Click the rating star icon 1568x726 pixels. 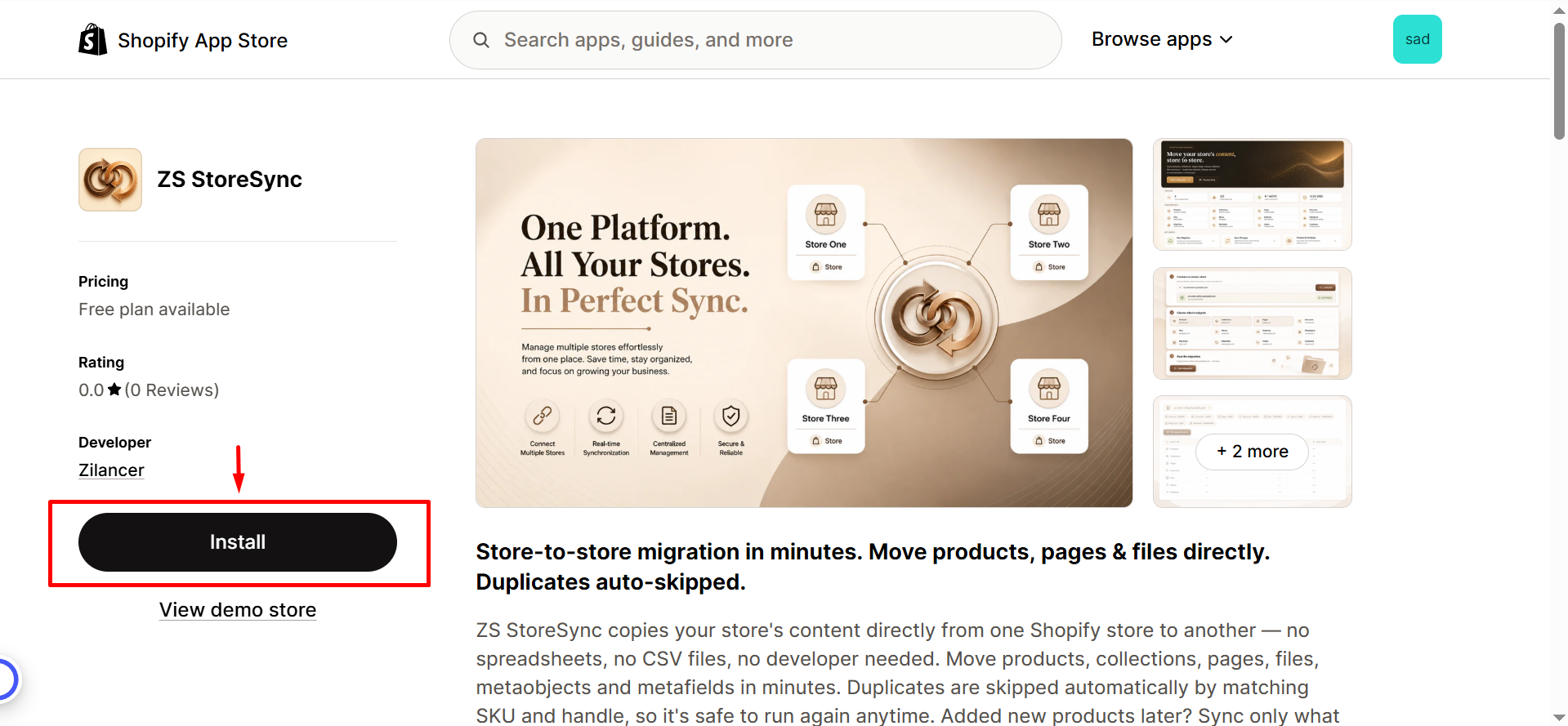coord(114,390)
